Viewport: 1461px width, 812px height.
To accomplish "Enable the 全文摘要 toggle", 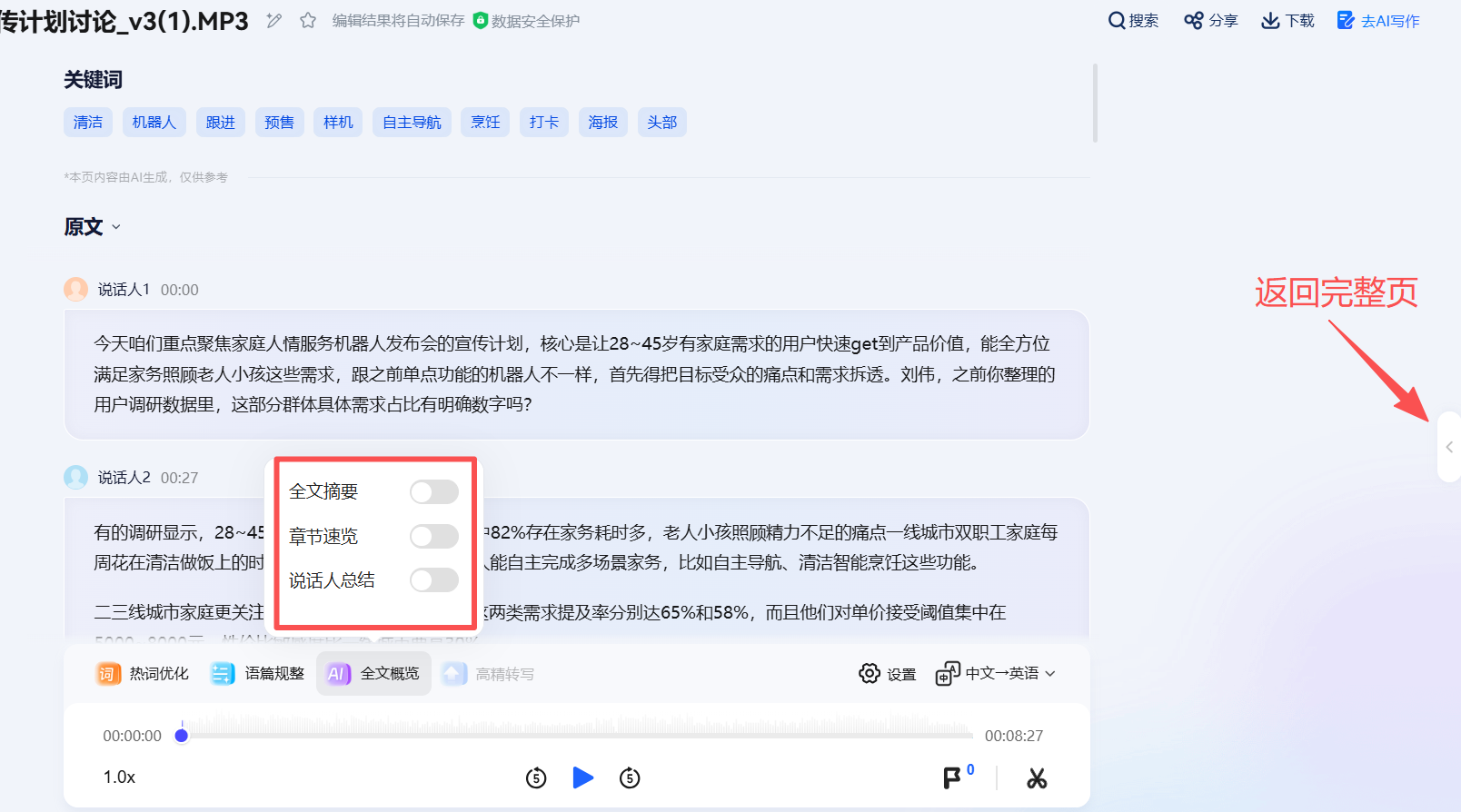I will click(x=433, y=491).
